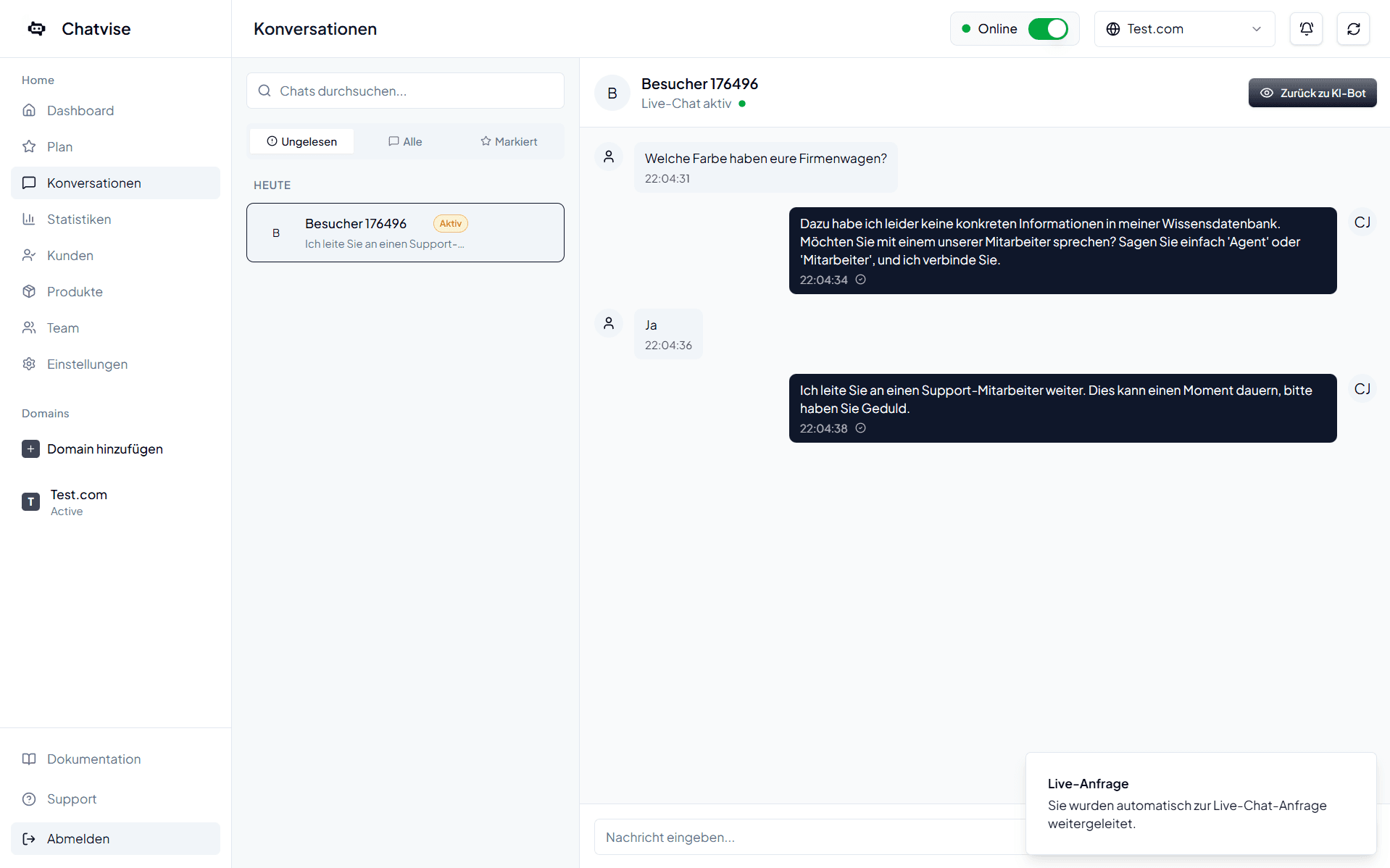Open Statistiken in the sidebar
The image size is (1390, 868).
78,220
